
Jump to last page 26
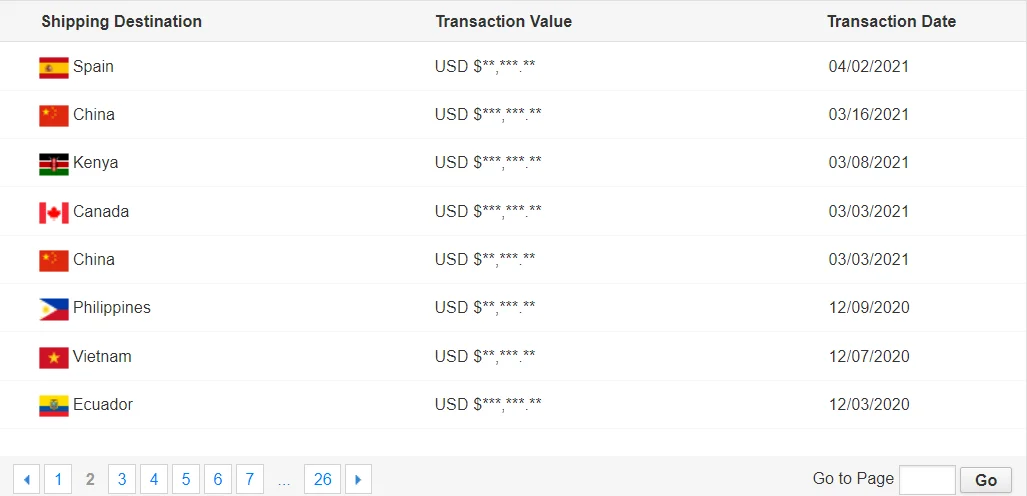click(x=322, y=480)
